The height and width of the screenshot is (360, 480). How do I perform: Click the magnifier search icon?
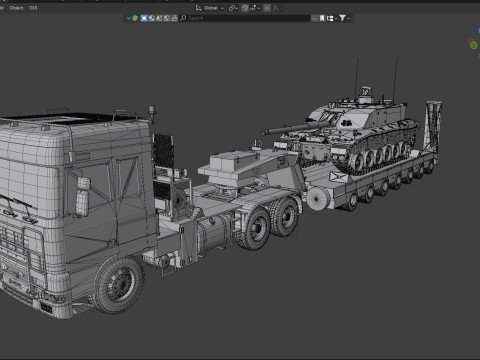[183, 18]
